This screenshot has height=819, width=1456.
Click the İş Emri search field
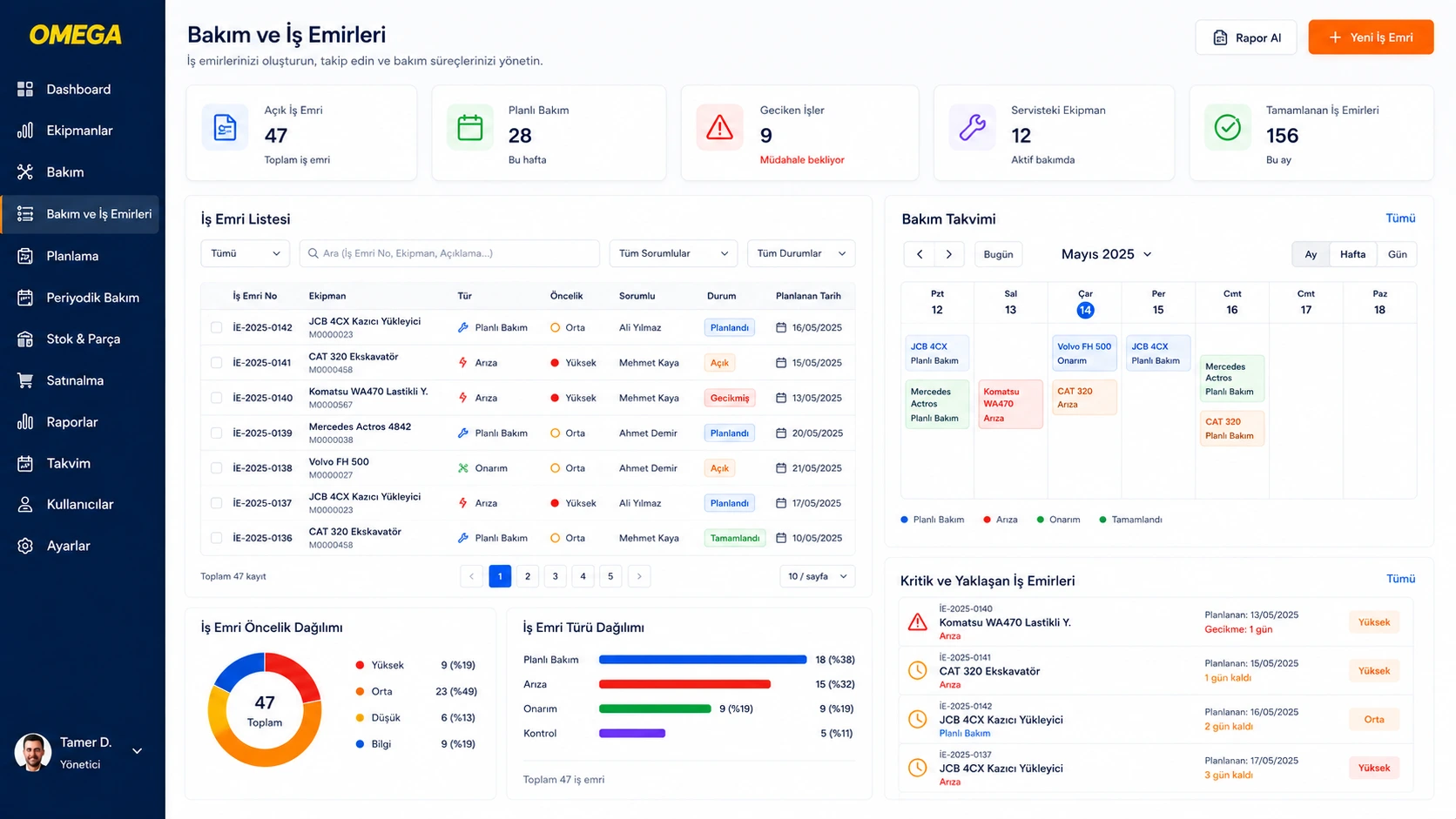(x=449, y=253)
